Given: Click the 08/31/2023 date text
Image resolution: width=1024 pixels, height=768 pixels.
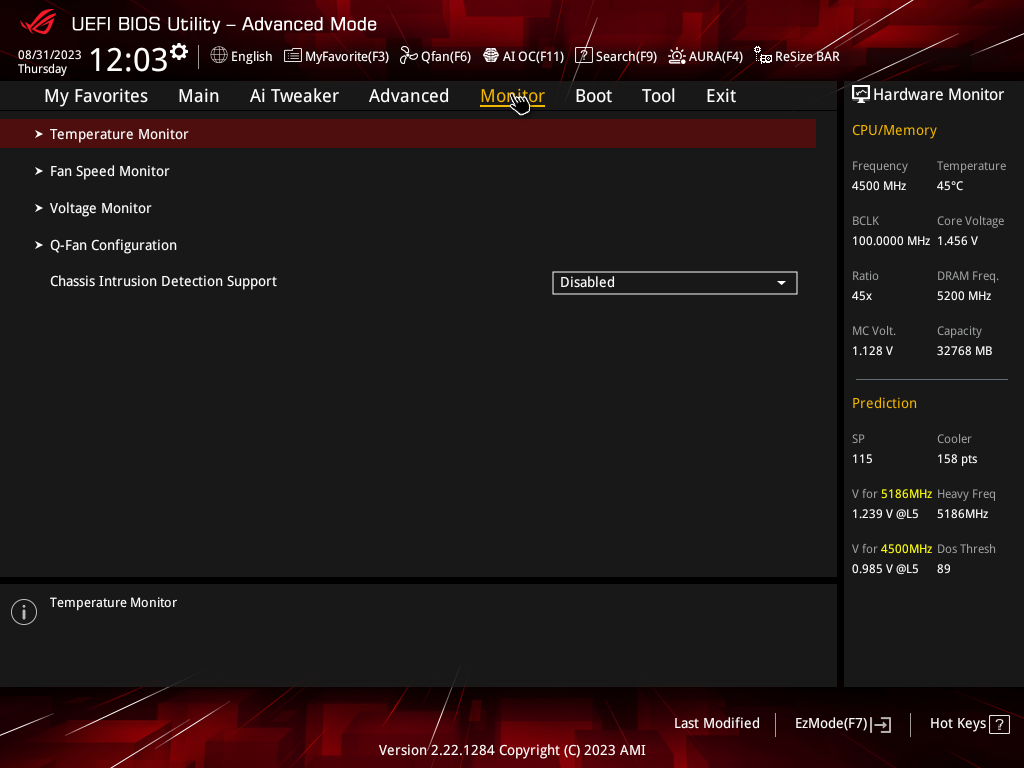Looking at the screenshot, I should [x=50, y=55].
